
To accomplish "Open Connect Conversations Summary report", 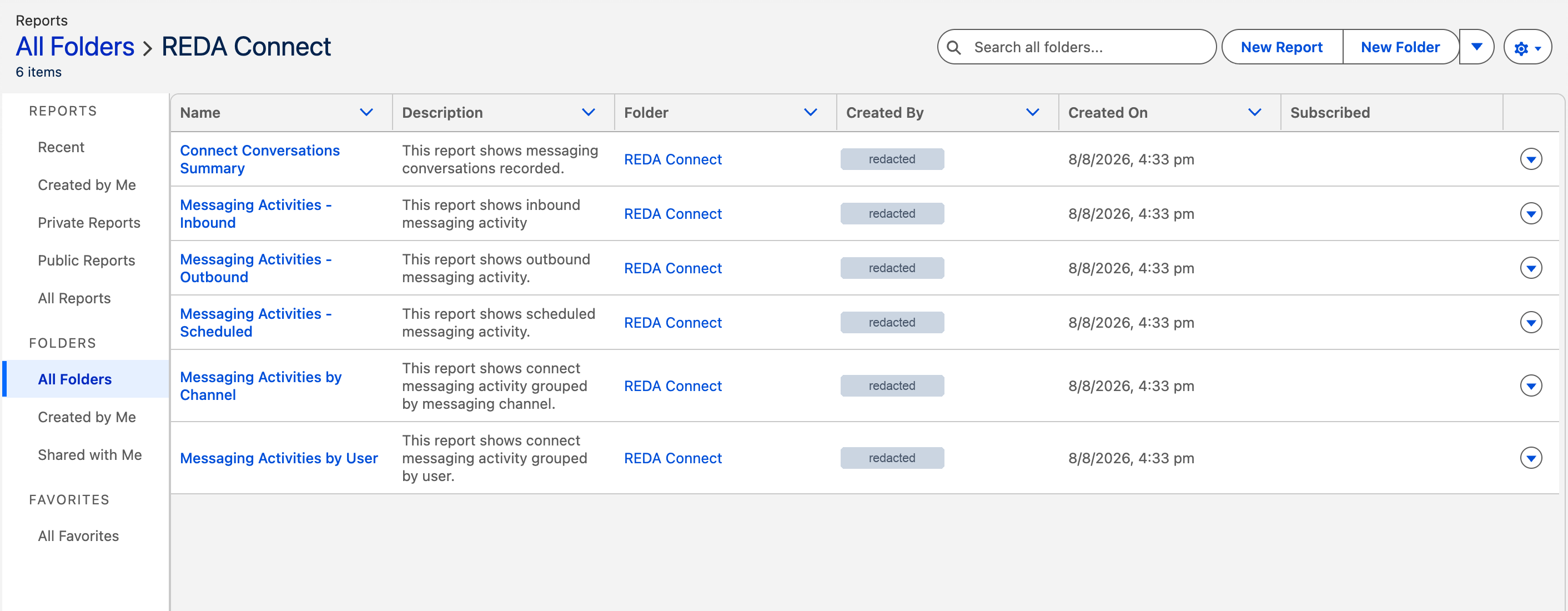I will coord(259,159).
